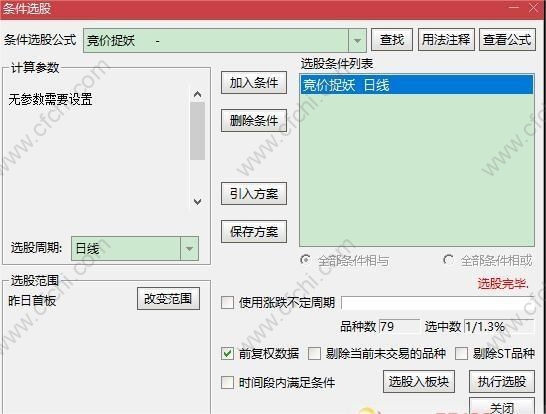This screenshot has width=546, height=414.
Task: Open 用法注释 usage notes
Action: [x=446, y=40]
